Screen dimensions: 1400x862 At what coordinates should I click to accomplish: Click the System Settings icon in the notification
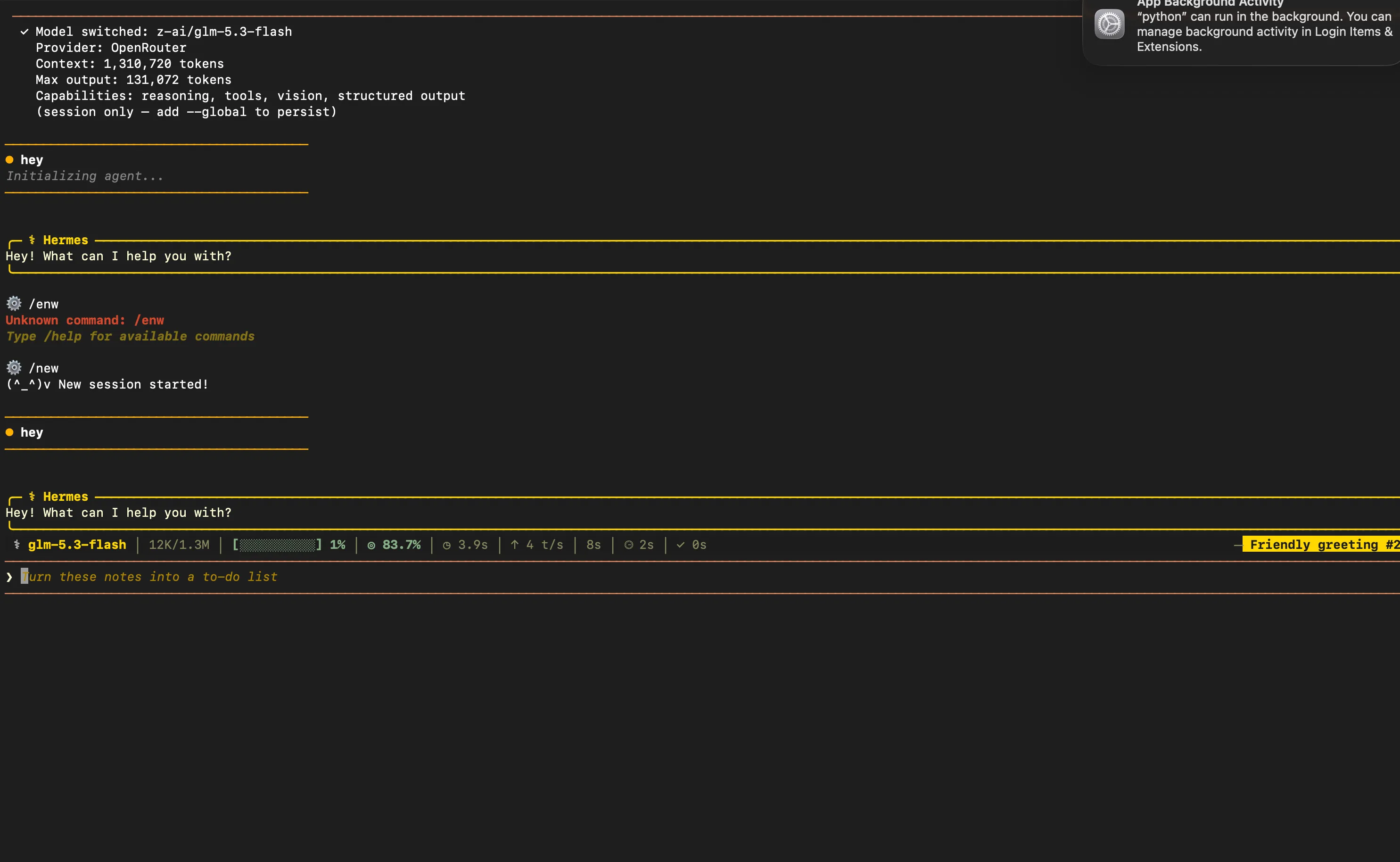[1109, 24]
